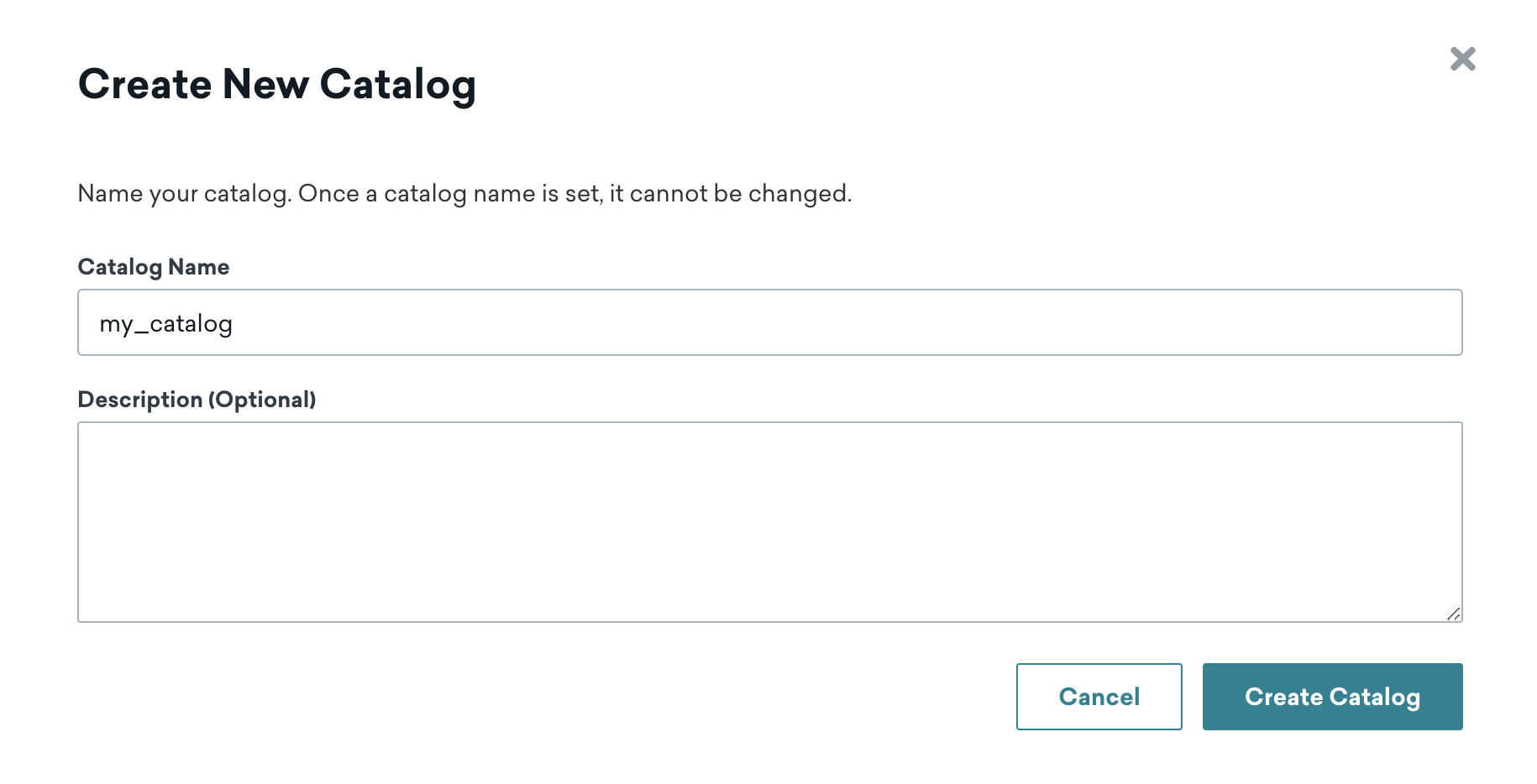Click the teal Create Catalog action
1537x784 pixels.
[1332, 696]
